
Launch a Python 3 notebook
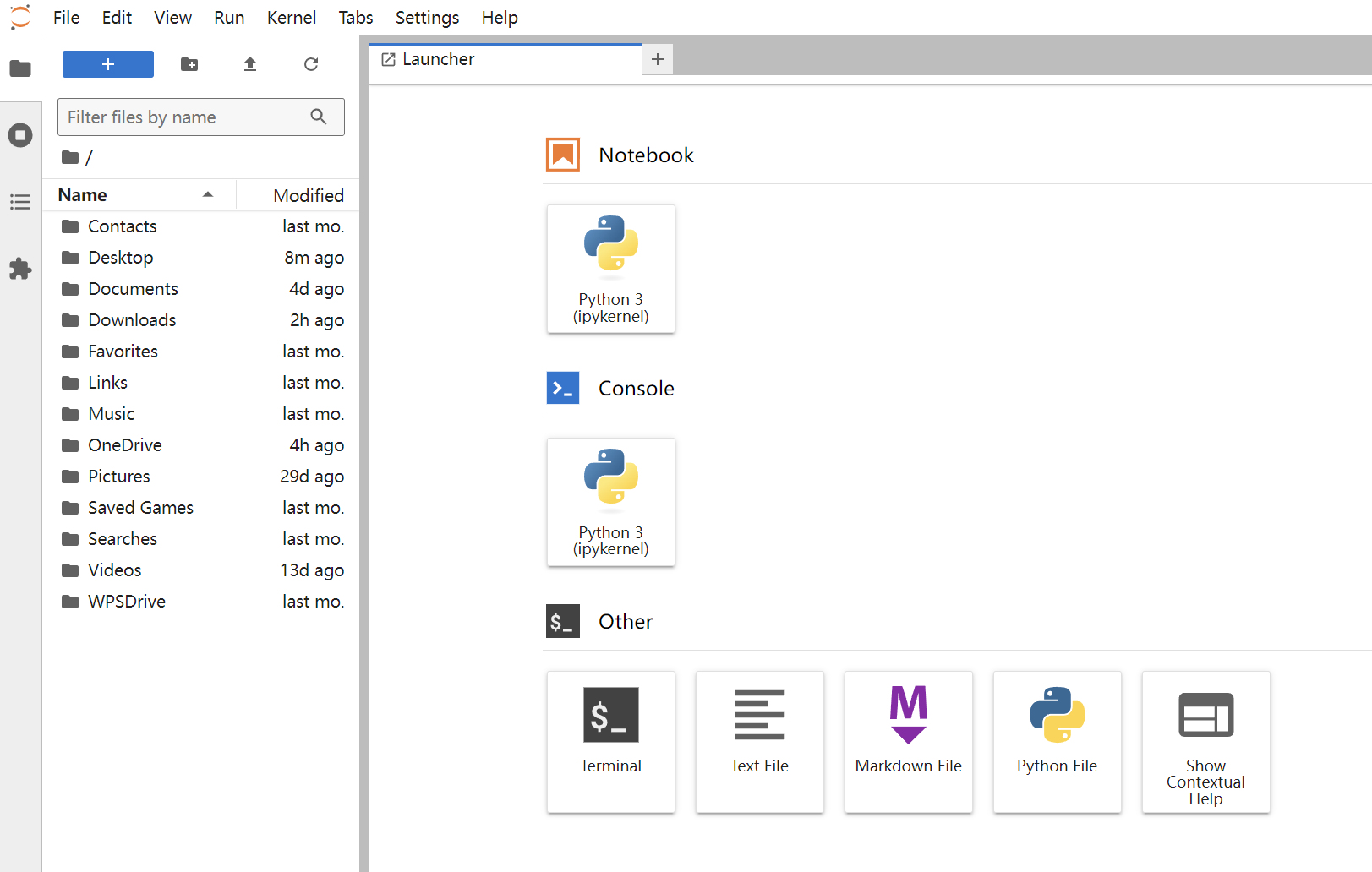pos(610,269)
